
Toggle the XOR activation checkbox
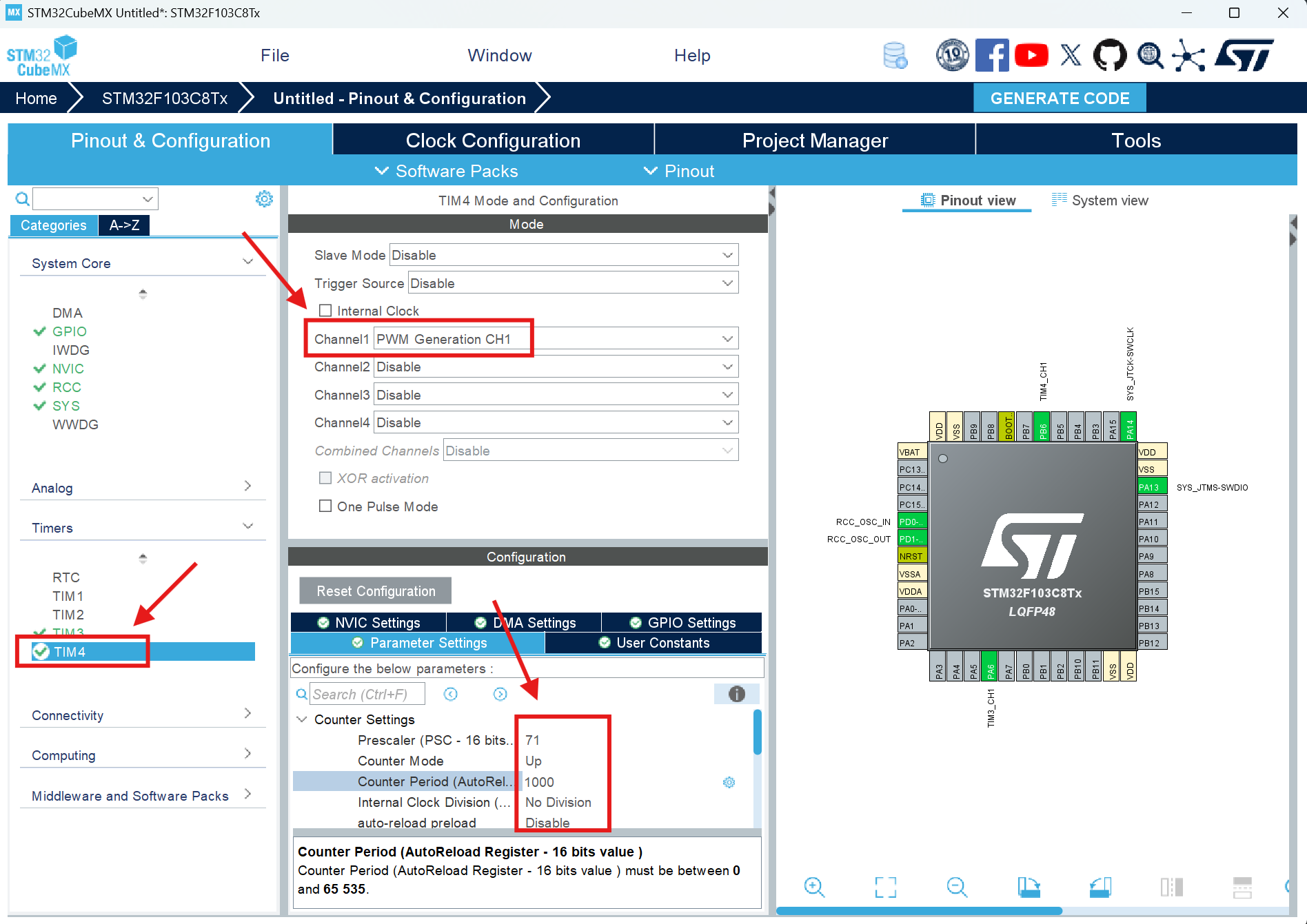[x=325, y=478]
